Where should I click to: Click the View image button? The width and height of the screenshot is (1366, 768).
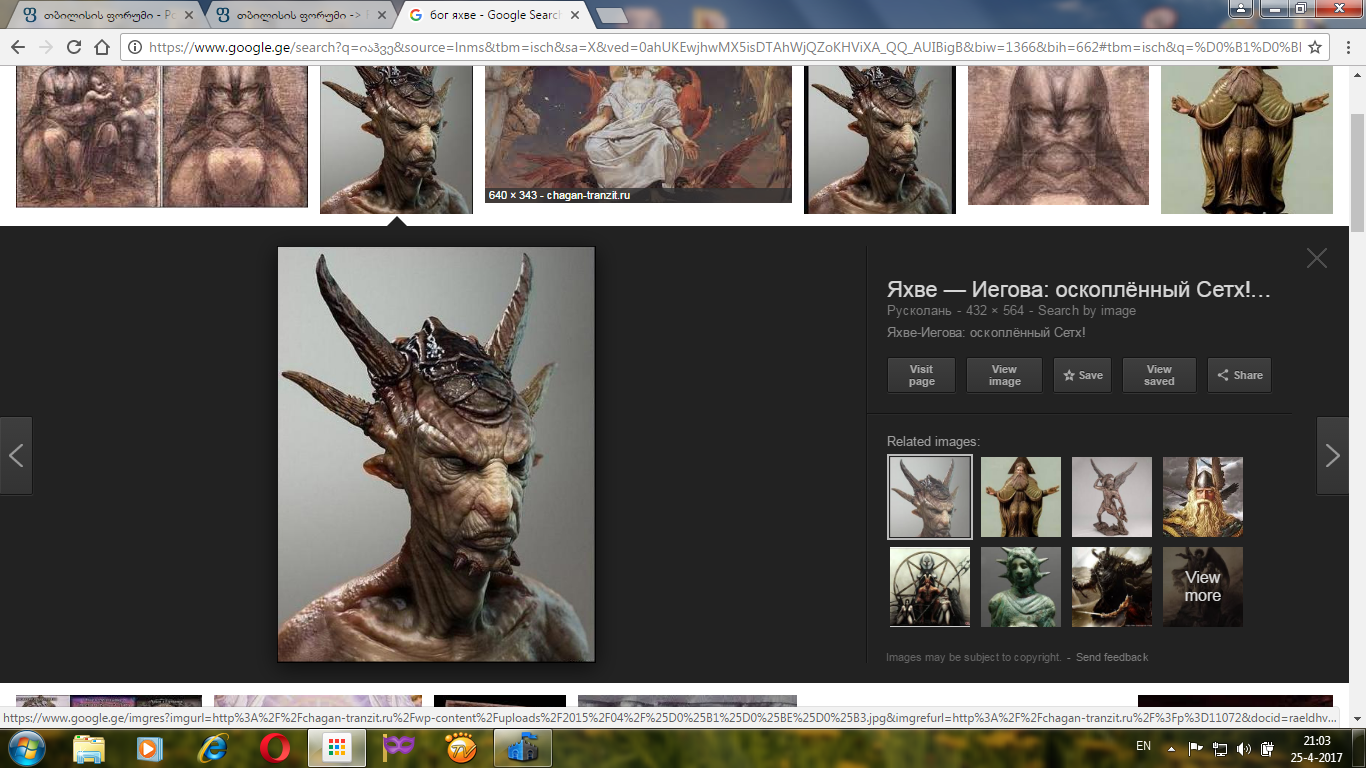point(1004,375)
